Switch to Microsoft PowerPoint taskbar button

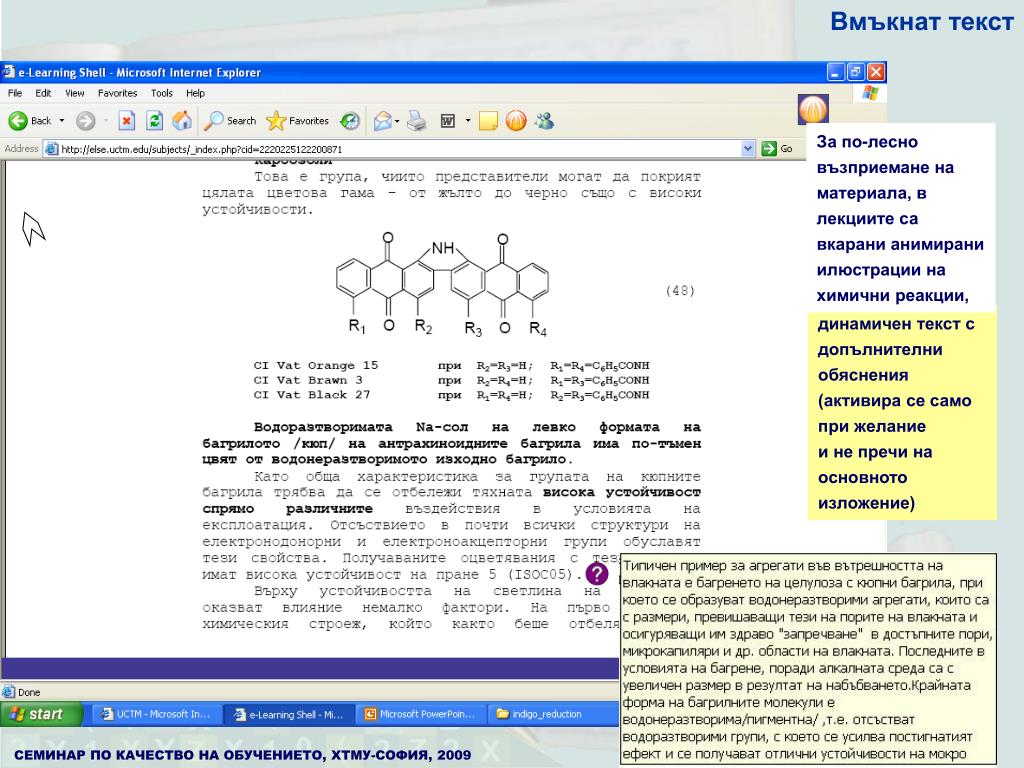coord(421,714)
